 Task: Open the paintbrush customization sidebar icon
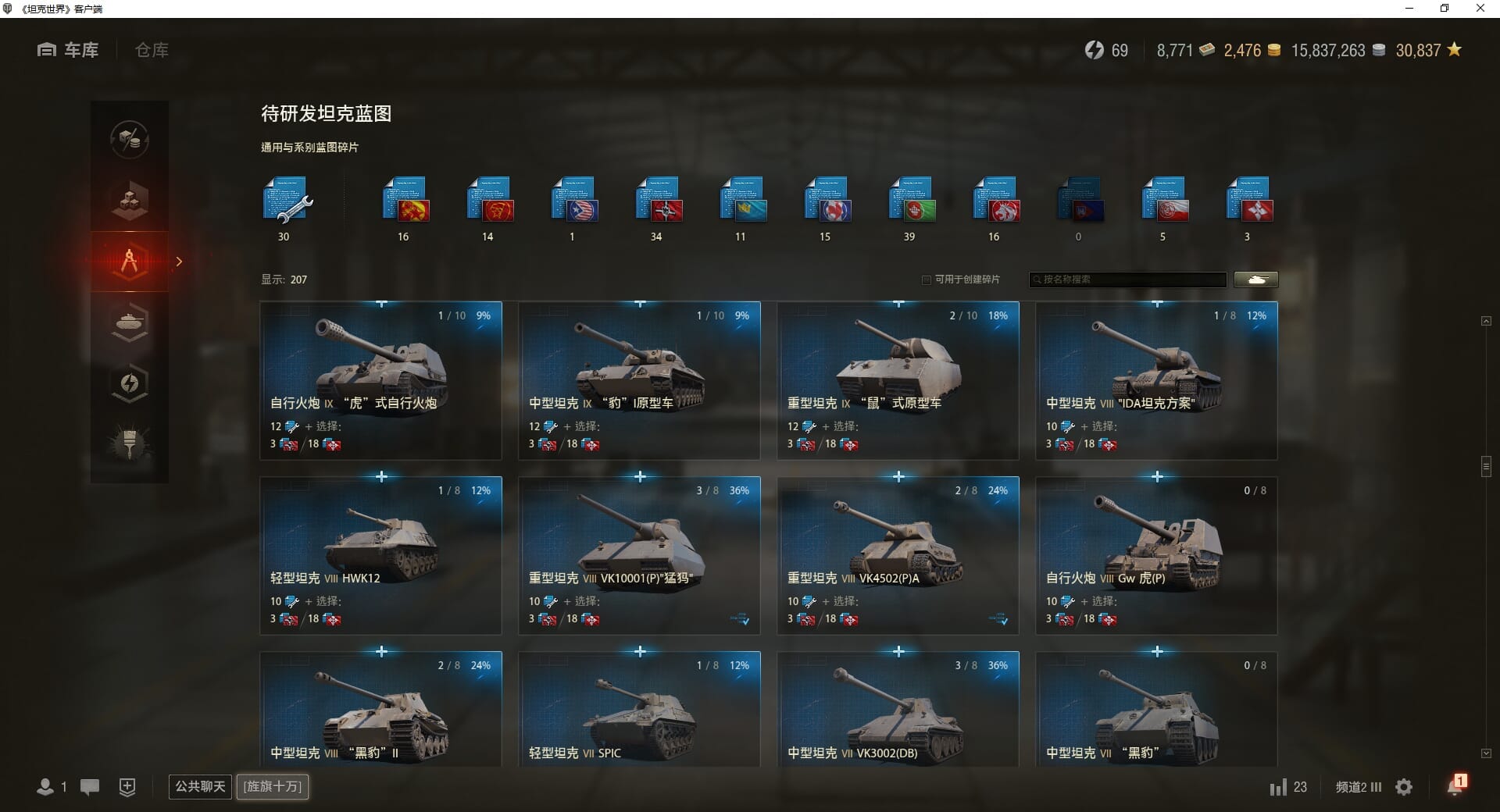point(130,443)
